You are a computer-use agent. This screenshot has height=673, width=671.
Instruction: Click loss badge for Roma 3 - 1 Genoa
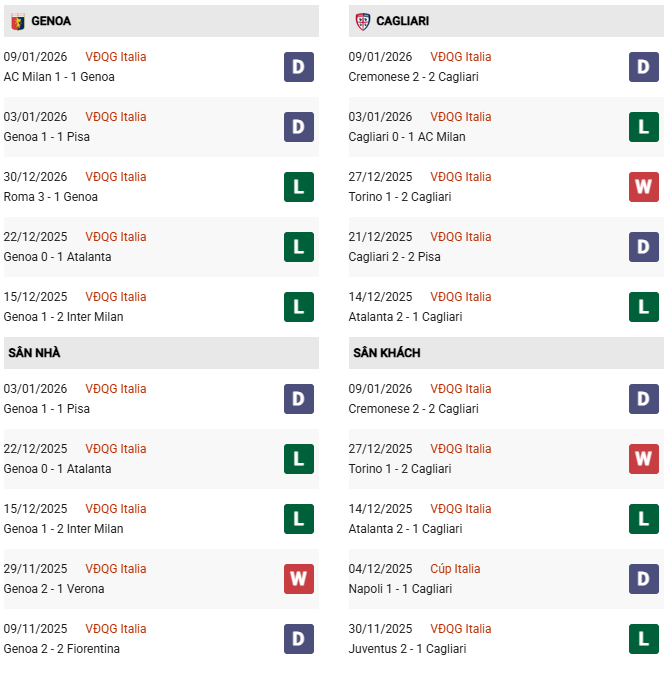pos(299,187)
